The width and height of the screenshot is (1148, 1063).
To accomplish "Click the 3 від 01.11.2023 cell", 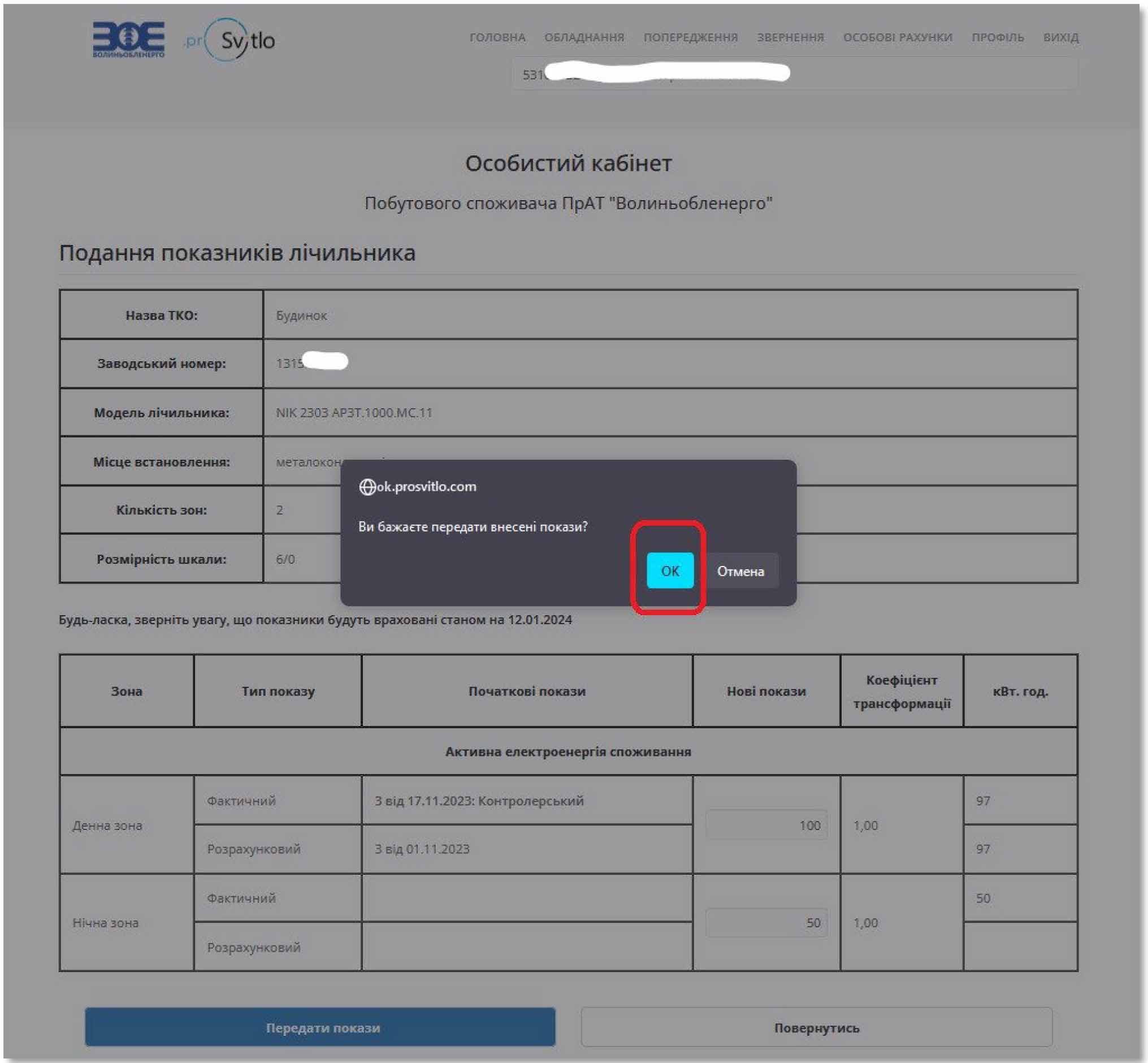I will click(527, 849).
